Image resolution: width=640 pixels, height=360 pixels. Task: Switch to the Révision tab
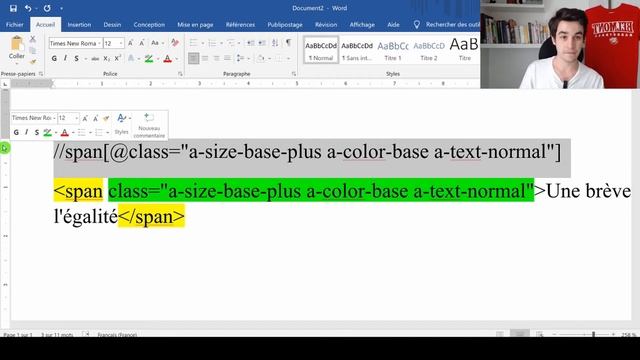click(x=326, y=24)
